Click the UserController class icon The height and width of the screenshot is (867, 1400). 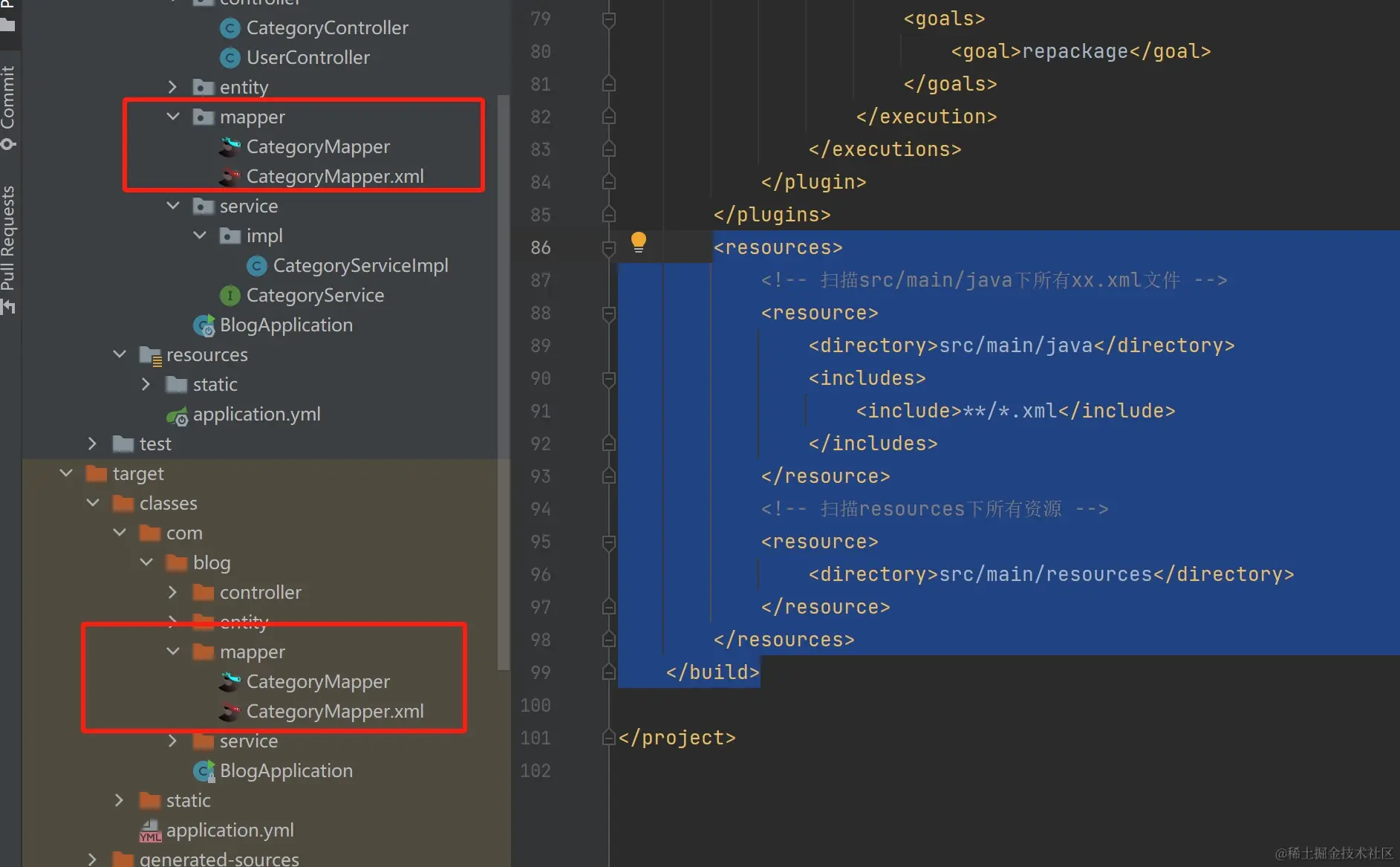pyautogui.click(x=230, y=58)
